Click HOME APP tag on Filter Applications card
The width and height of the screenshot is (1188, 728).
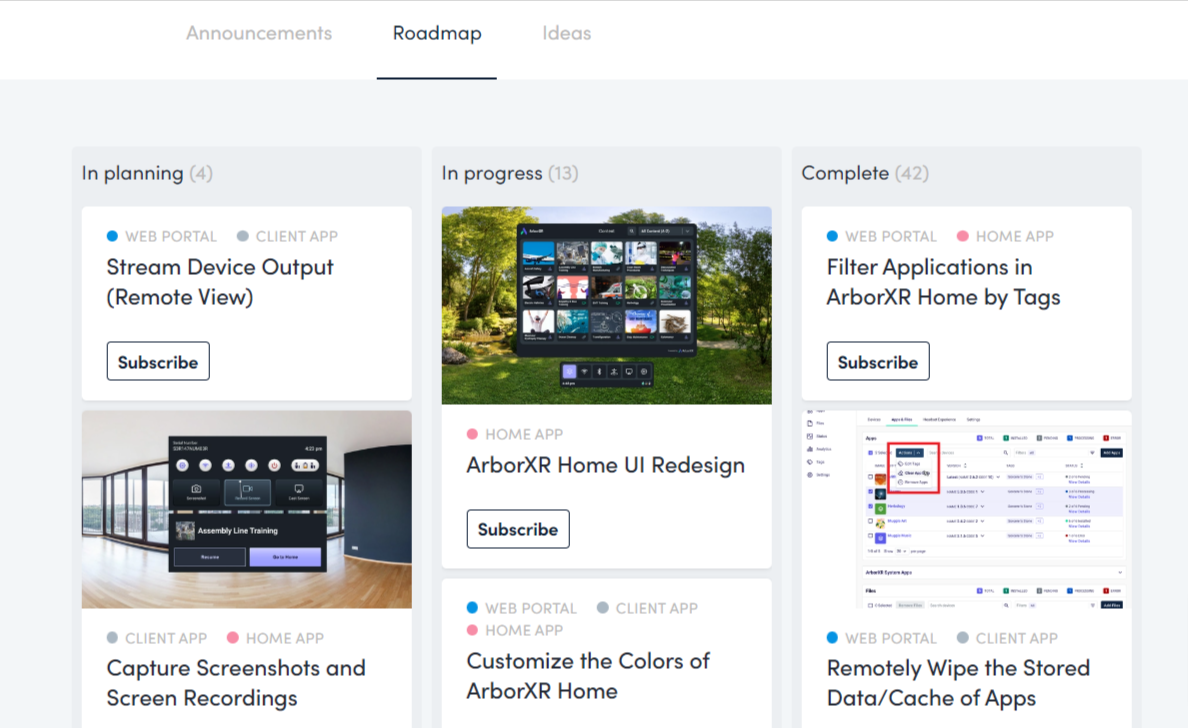pyautogui.click(x=1005, y=236)
